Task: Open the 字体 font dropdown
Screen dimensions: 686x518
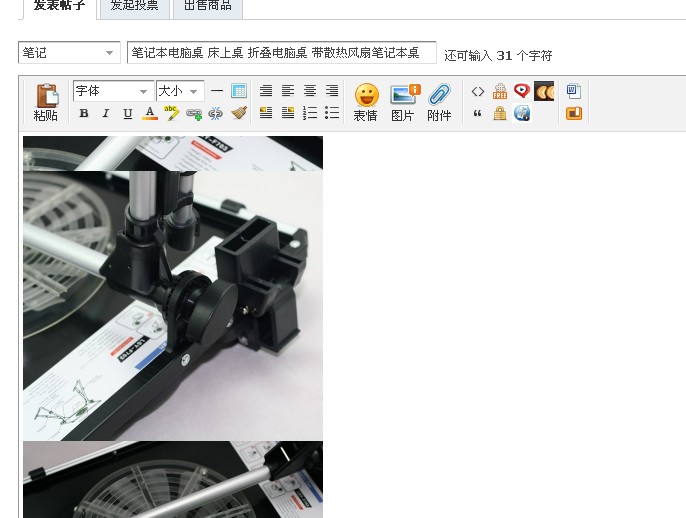Action: (113, 91)
